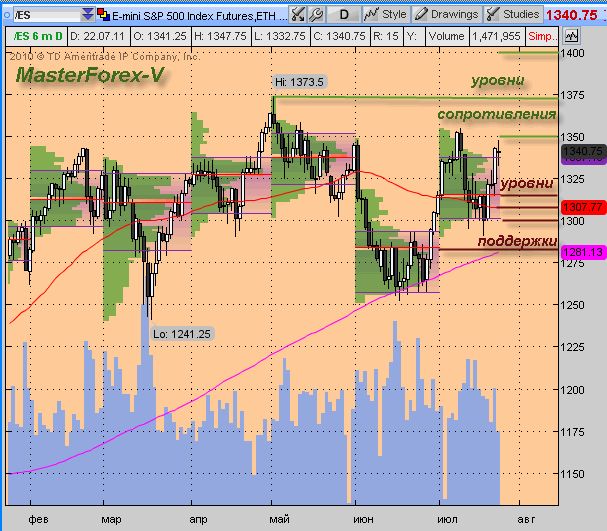Click the low value L: 1332.75
The image size is (607, 531).
pyautogui.click(x=281, y=36)
